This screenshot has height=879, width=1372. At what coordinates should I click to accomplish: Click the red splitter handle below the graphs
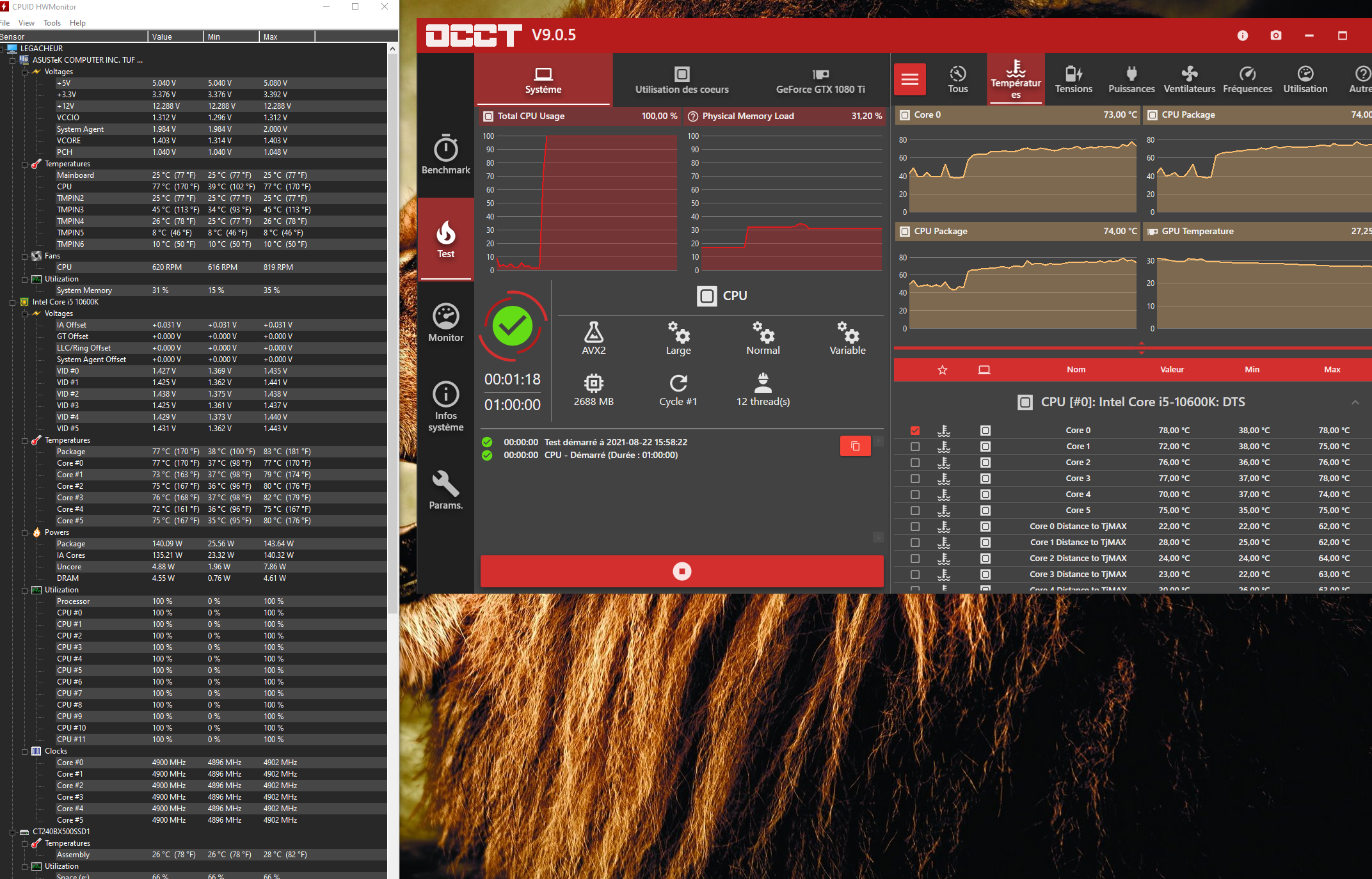(1141, 348)
